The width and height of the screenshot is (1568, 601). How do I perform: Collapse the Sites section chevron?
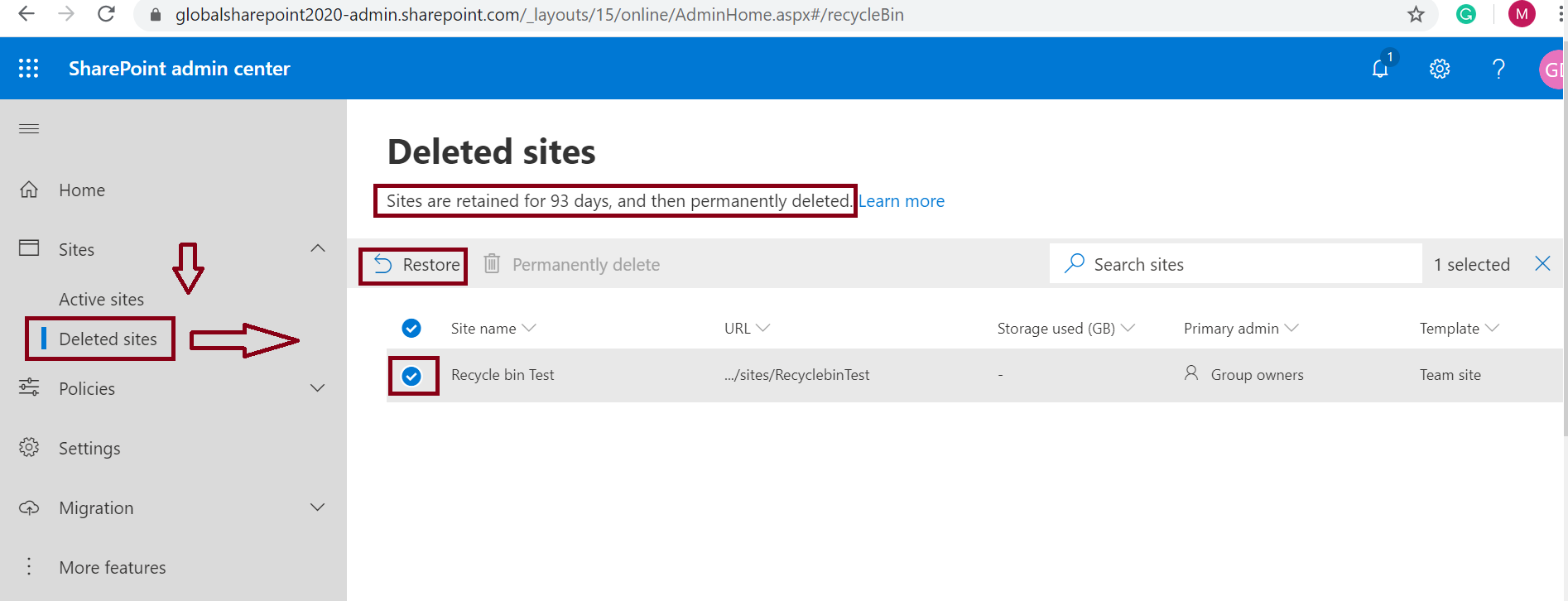point(318,248)
